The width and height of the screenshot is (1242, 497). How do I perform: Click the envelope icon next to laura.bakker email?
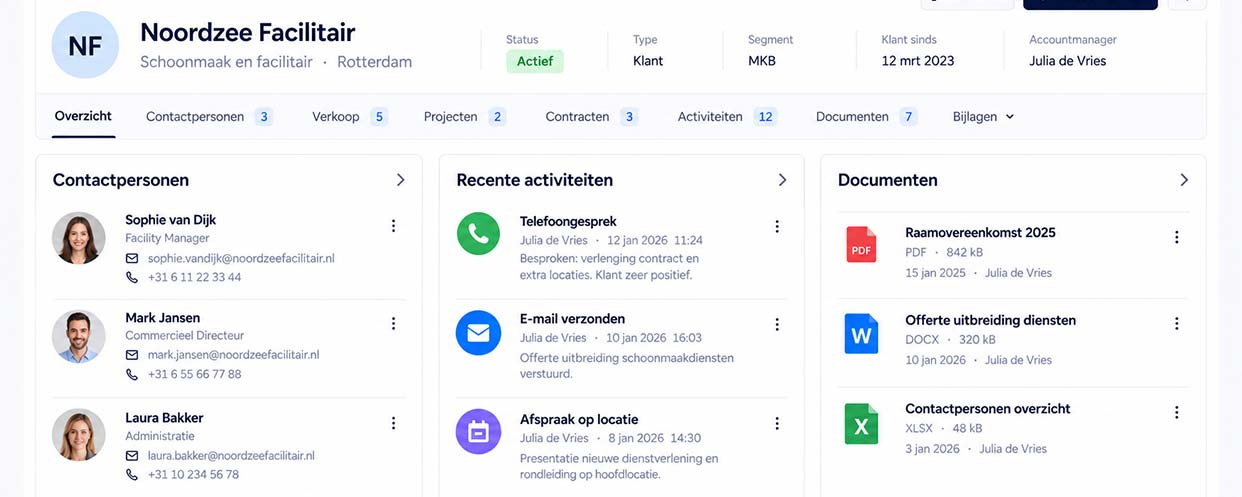click(x=132, y=455)
